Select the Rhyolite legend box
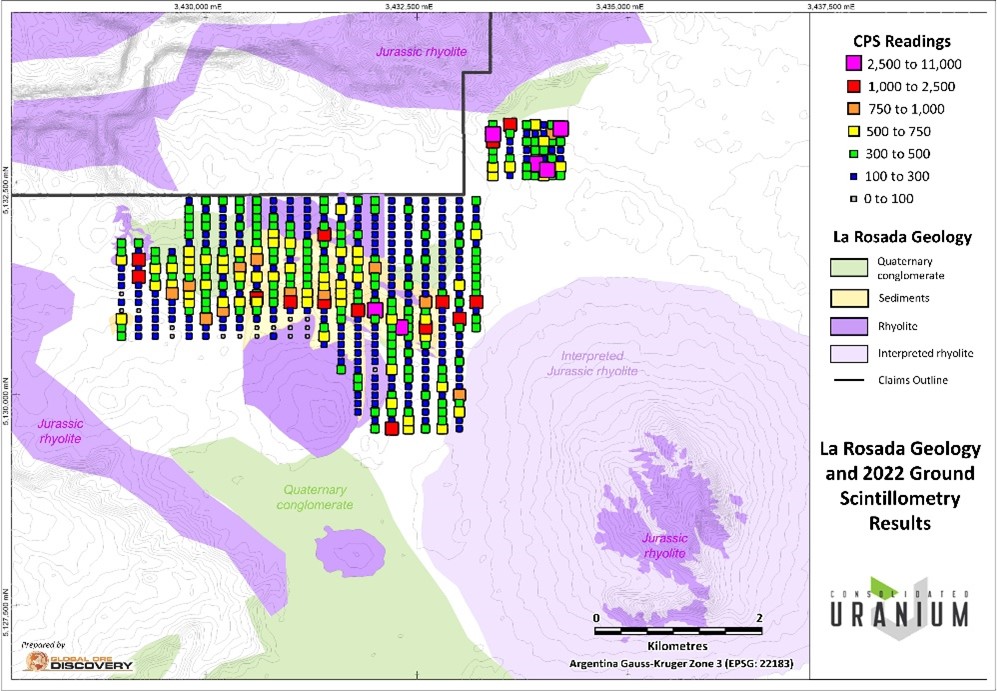Screen dimensions: 997x691 (x=849, y=326)
